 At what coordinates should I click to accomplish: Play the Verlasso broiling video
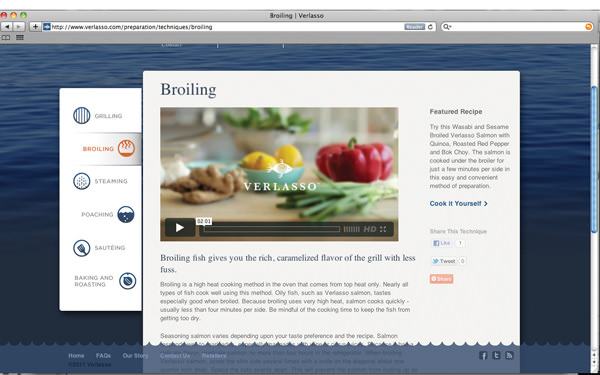(180, 228)
